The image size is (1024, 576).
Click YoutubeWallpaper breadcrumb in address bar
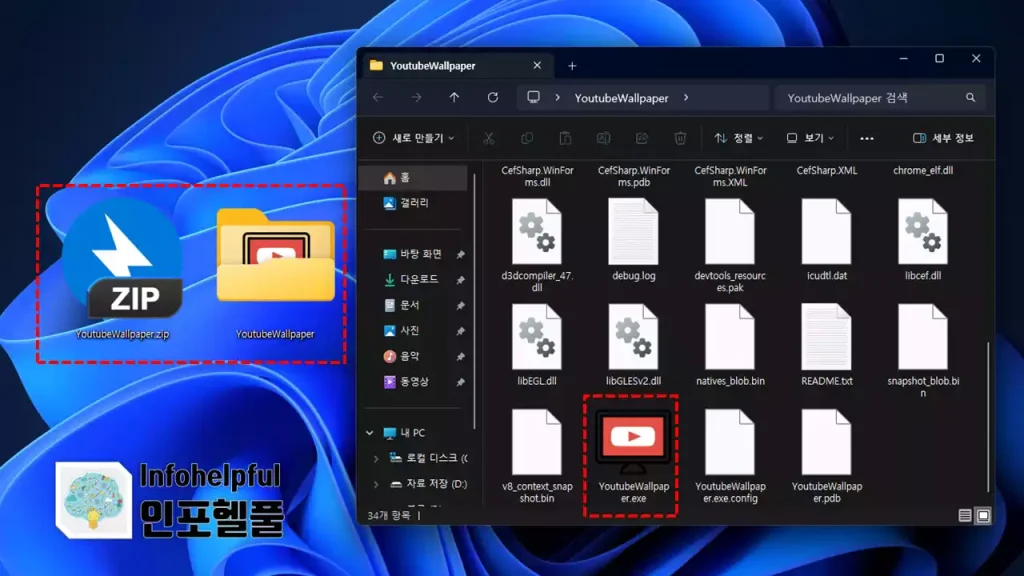click(621, 98)
